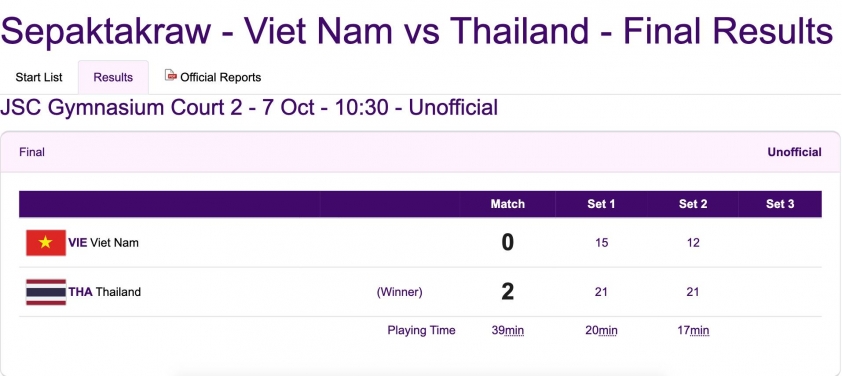Click the Final panel heading
Screen dimensions: 842x376
point(32,152)
